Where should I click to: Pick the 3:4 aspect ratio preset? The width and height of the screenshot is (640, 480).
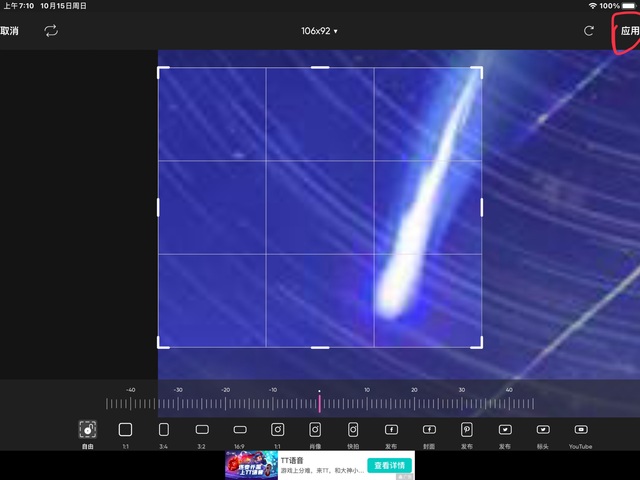click(163, 430)
